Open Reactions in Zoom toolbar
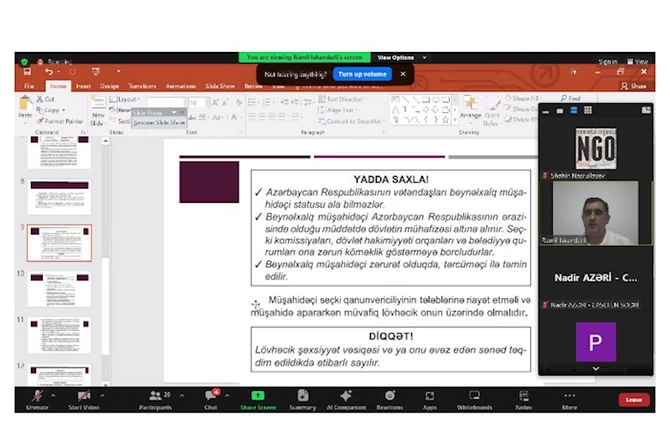670x441 pixels. point(390,400)
